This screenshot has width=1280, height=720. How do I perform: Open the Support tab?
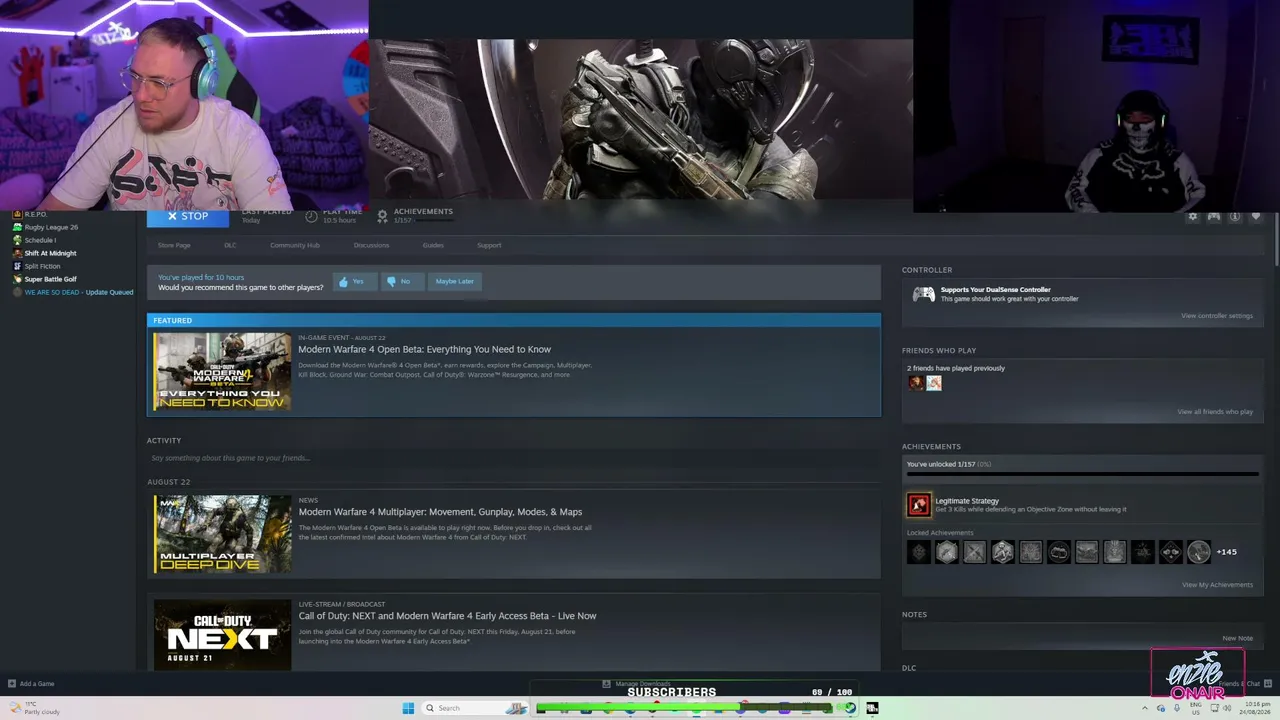tap(489, 245)
